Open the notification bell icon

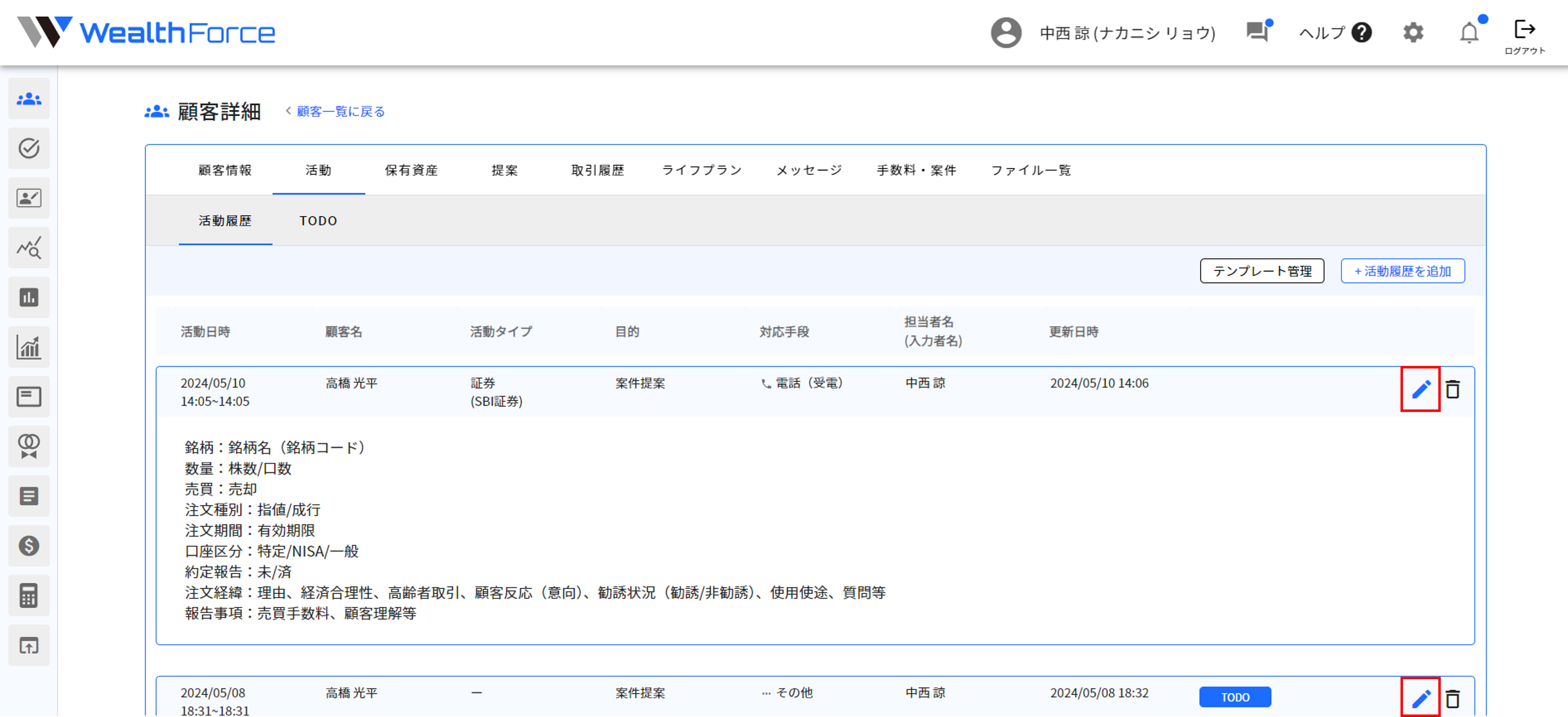click(1469, 33)
